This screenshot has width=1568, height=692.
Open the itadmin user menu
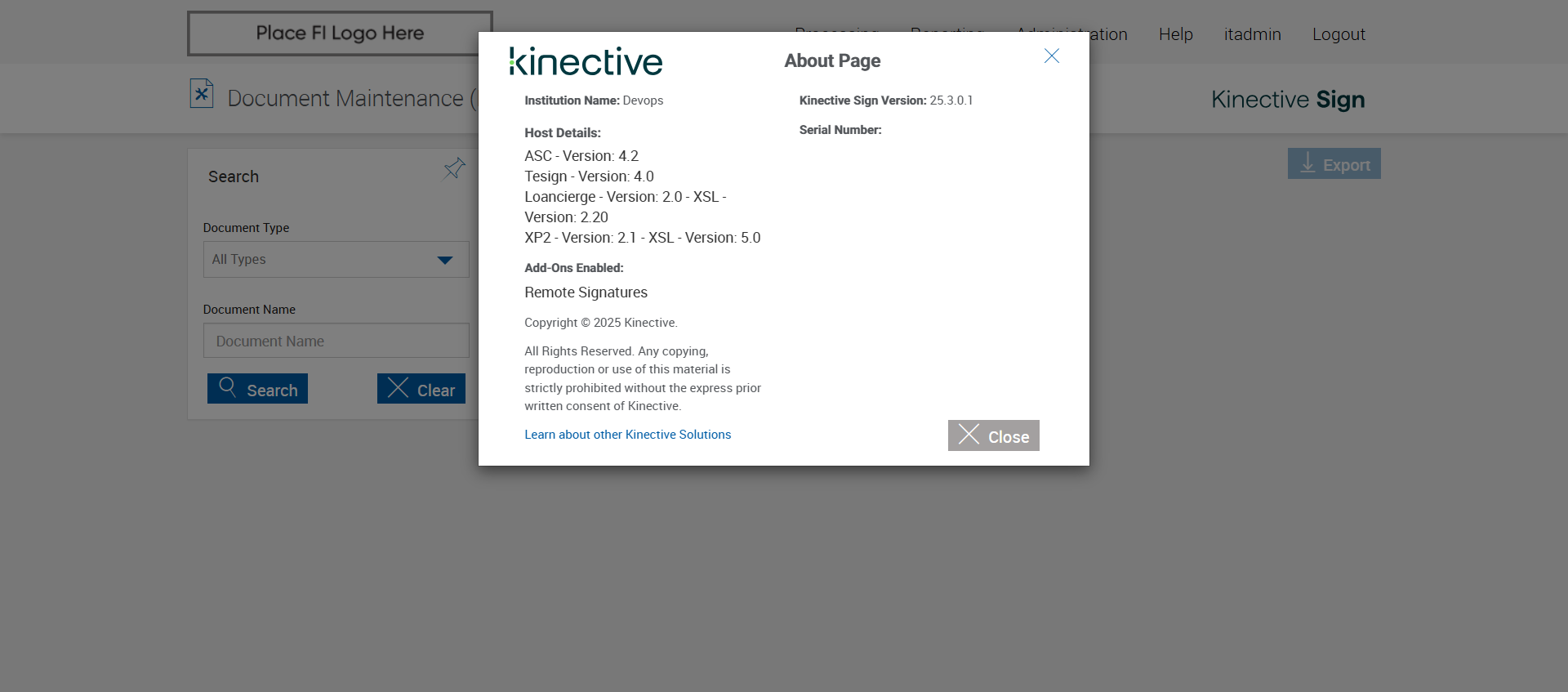click(1252, 34)
